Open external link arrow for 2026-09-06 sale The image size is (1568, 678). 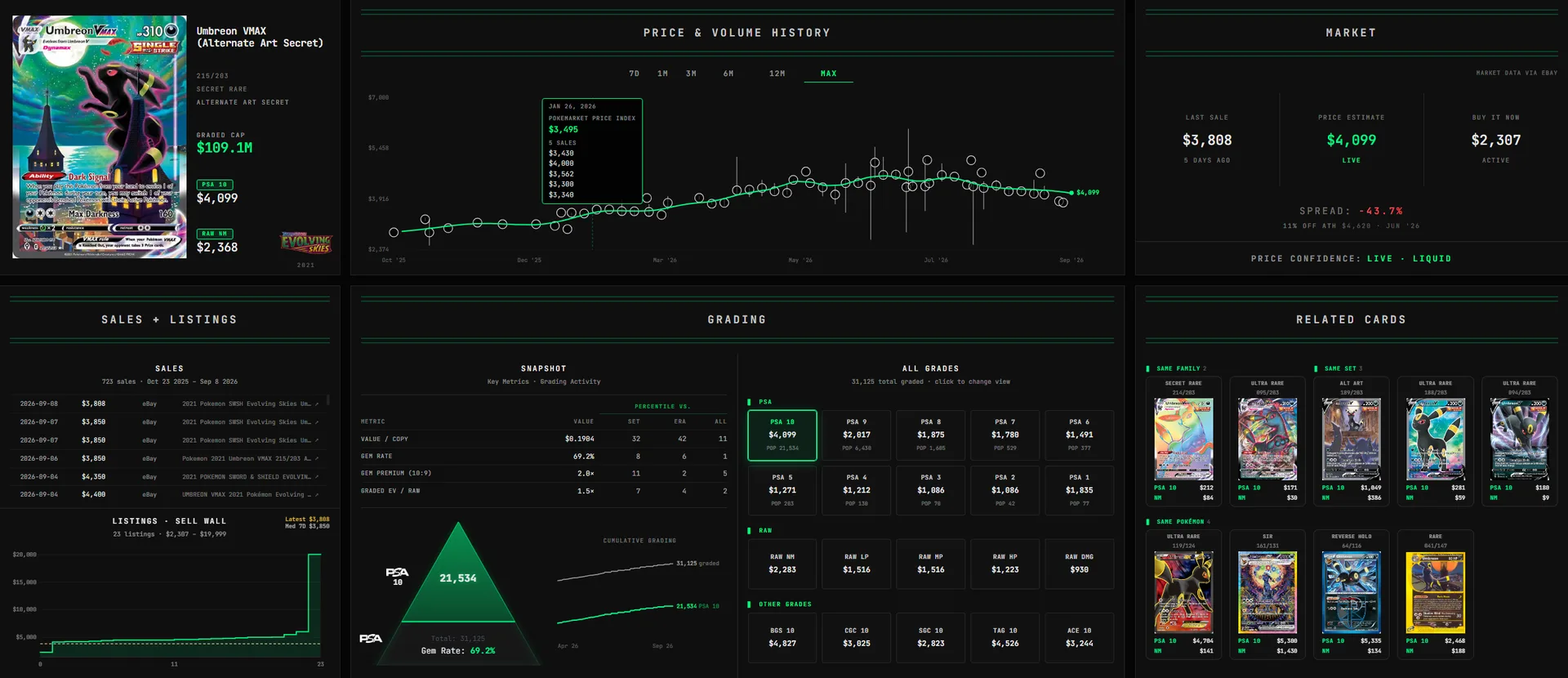[x=317, y=458]
